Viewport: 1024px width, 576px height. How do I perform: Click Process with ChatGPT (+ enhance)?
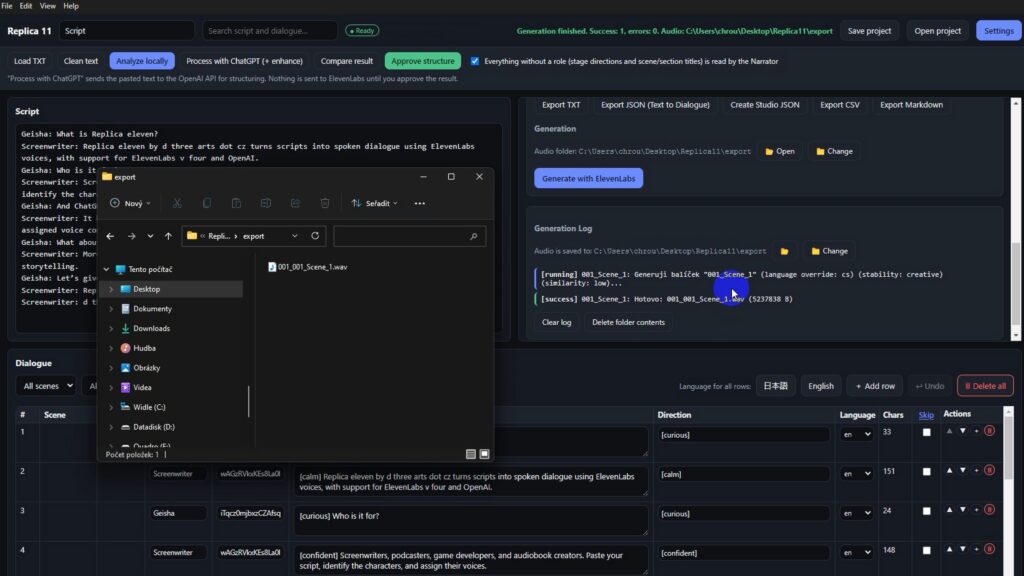pos(244,61)
